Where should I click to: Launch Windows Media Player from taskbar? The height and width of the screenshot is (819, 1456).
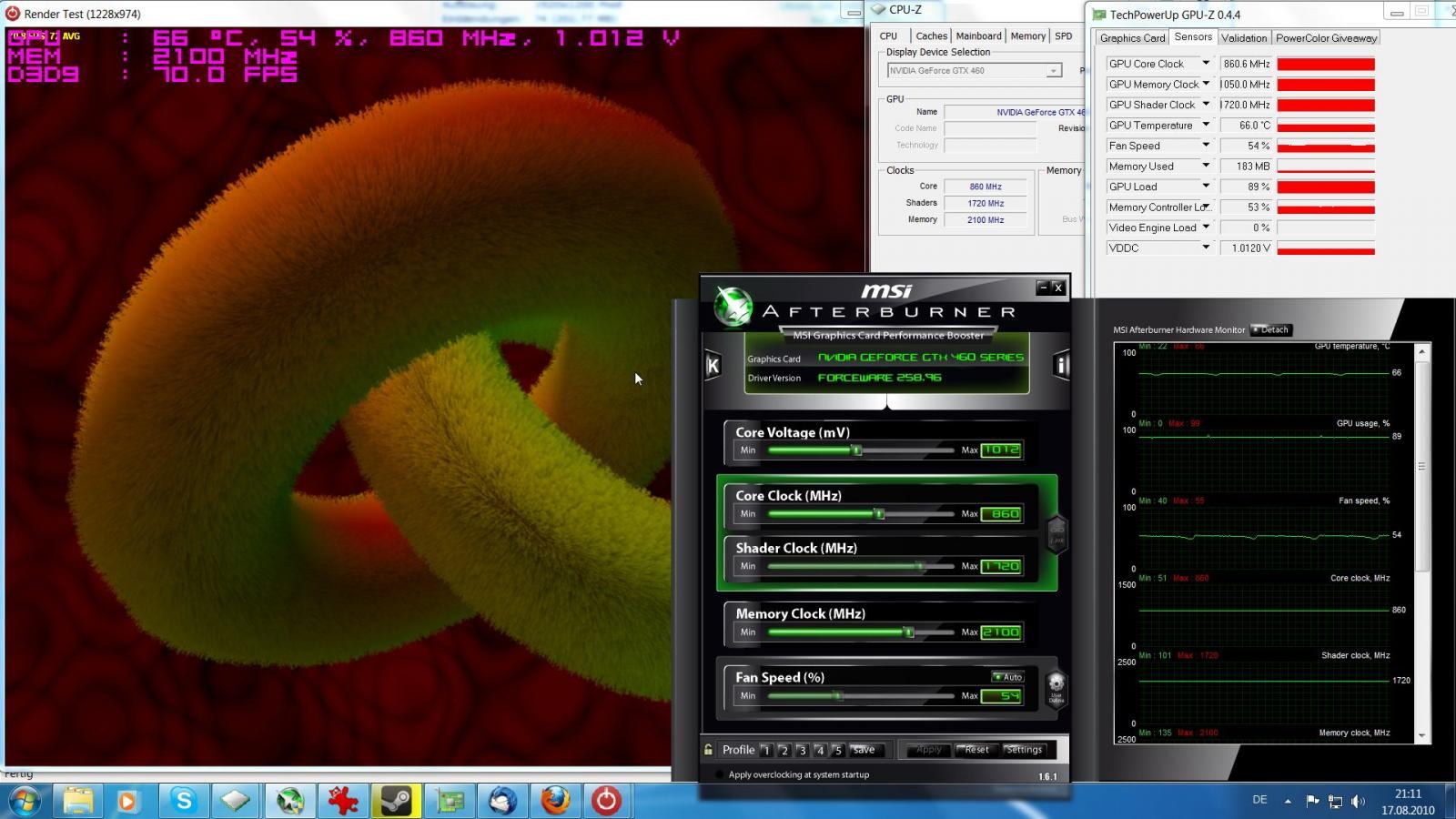tap(127, 801)
